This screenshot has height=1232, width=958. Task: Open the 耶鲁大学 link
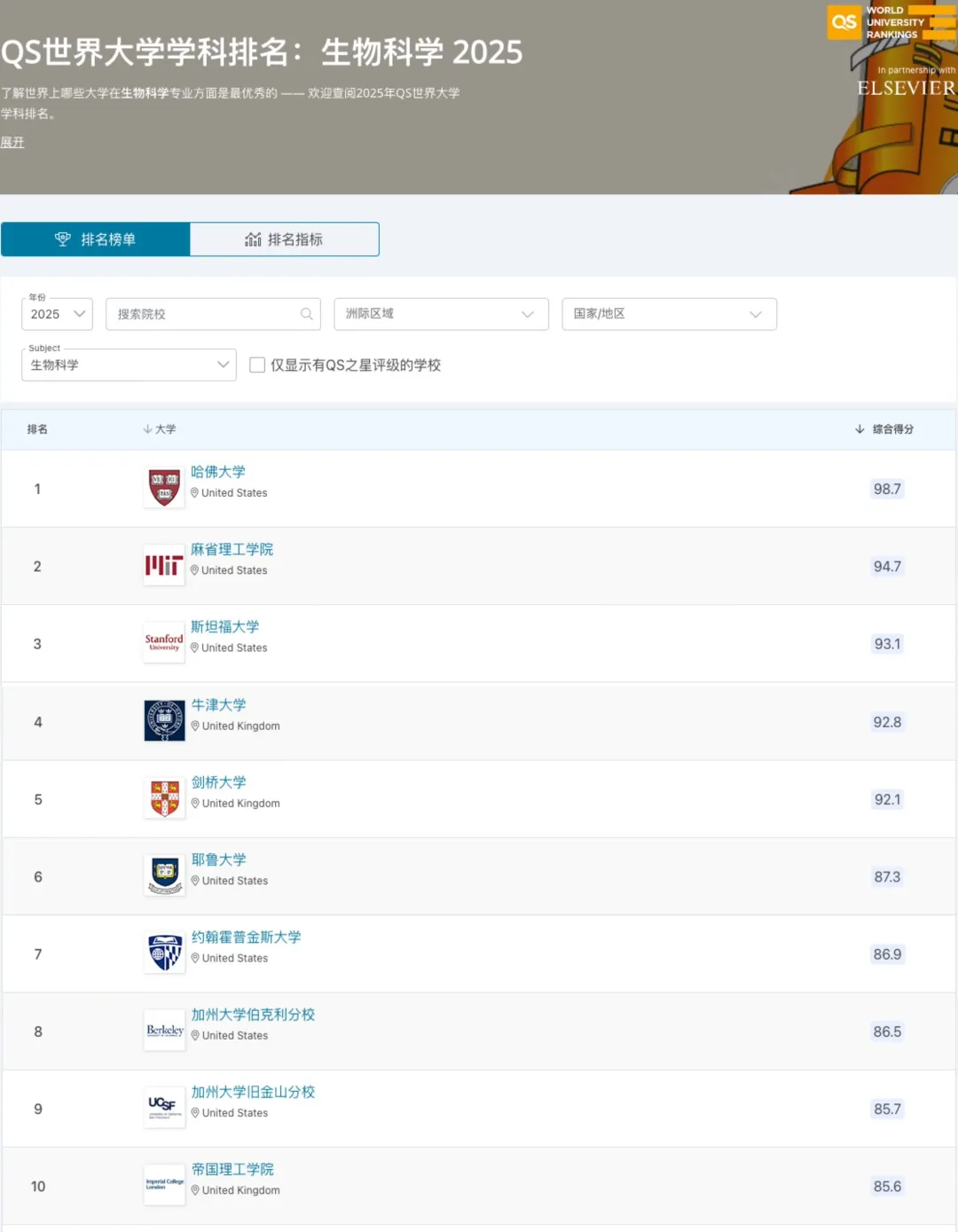(x=219, y=859)
